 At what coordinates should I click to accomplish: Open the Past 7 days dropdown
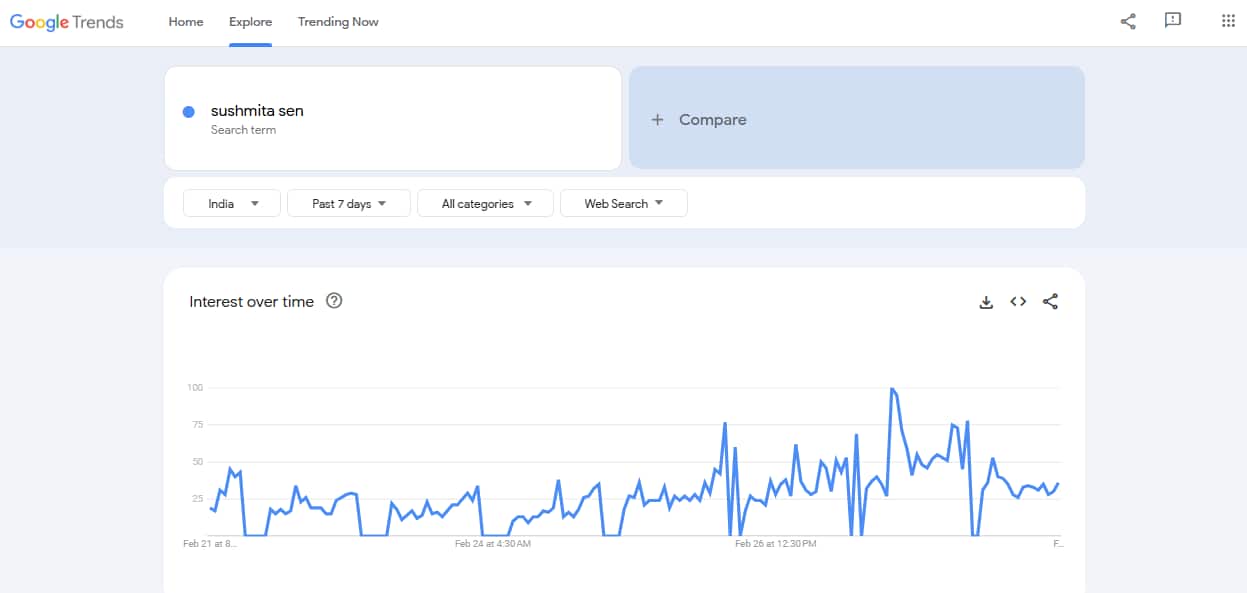coord(348,204)
